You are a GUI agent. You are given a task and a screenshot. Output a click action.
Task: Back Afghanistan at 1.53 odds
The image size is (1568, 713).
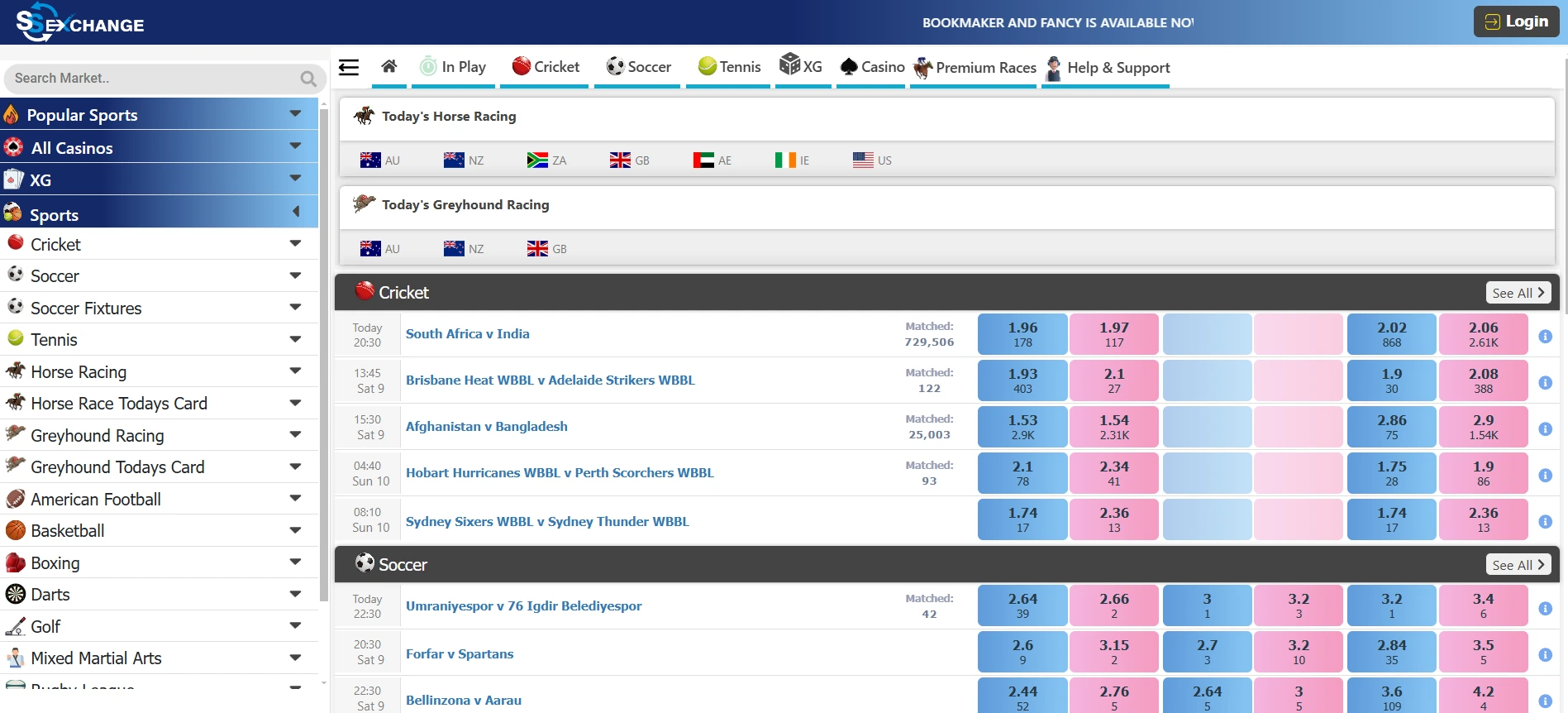click(x=1022, y=427)
